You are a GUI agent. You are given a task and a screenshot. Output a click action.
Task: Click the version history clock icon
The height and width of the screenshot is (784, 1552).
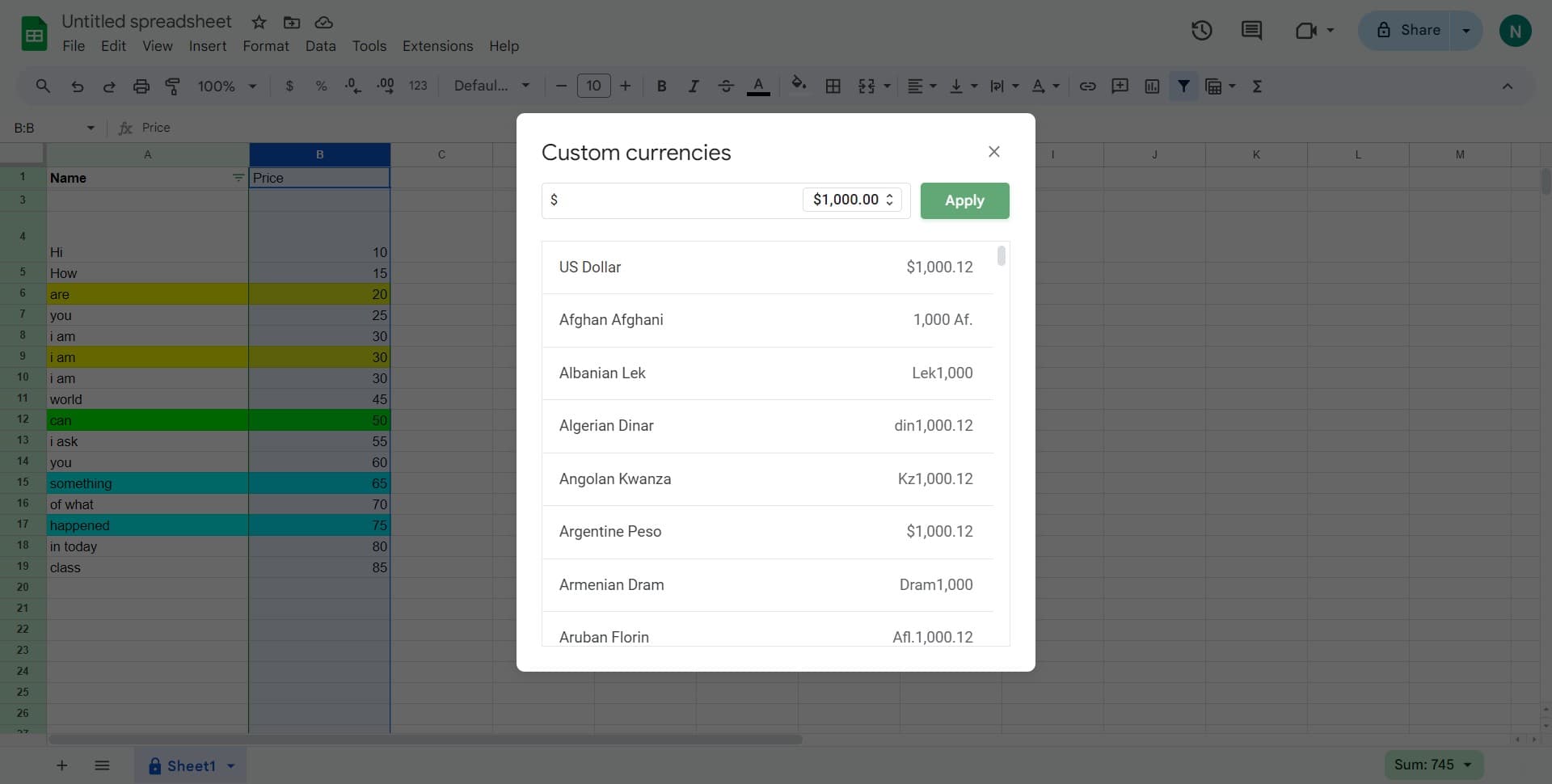coord(1201,31)
